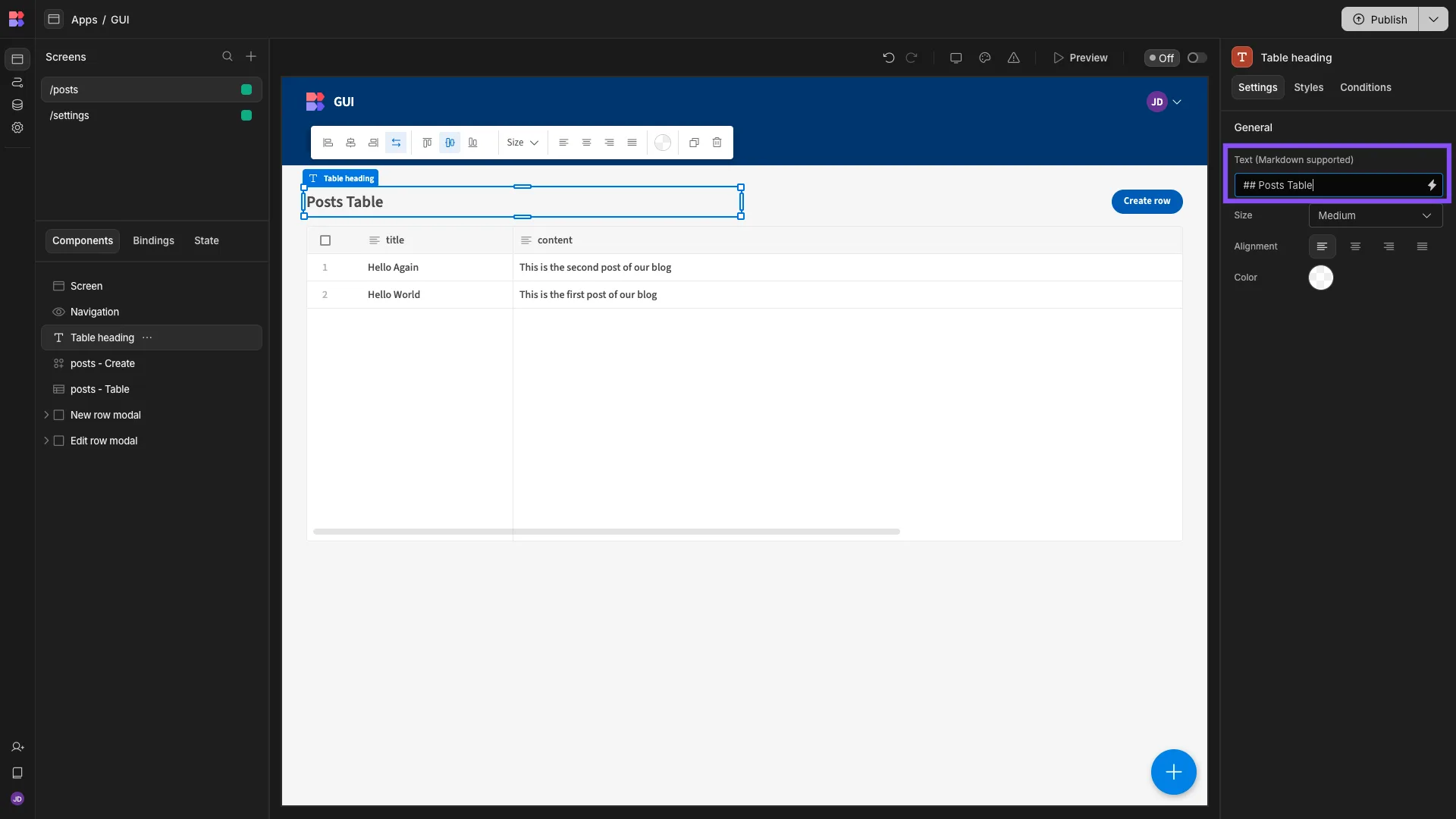The width and height of the screenshot is (1456, 819).
Task: Expand the JD user menu chevron
Action: 1177,102
